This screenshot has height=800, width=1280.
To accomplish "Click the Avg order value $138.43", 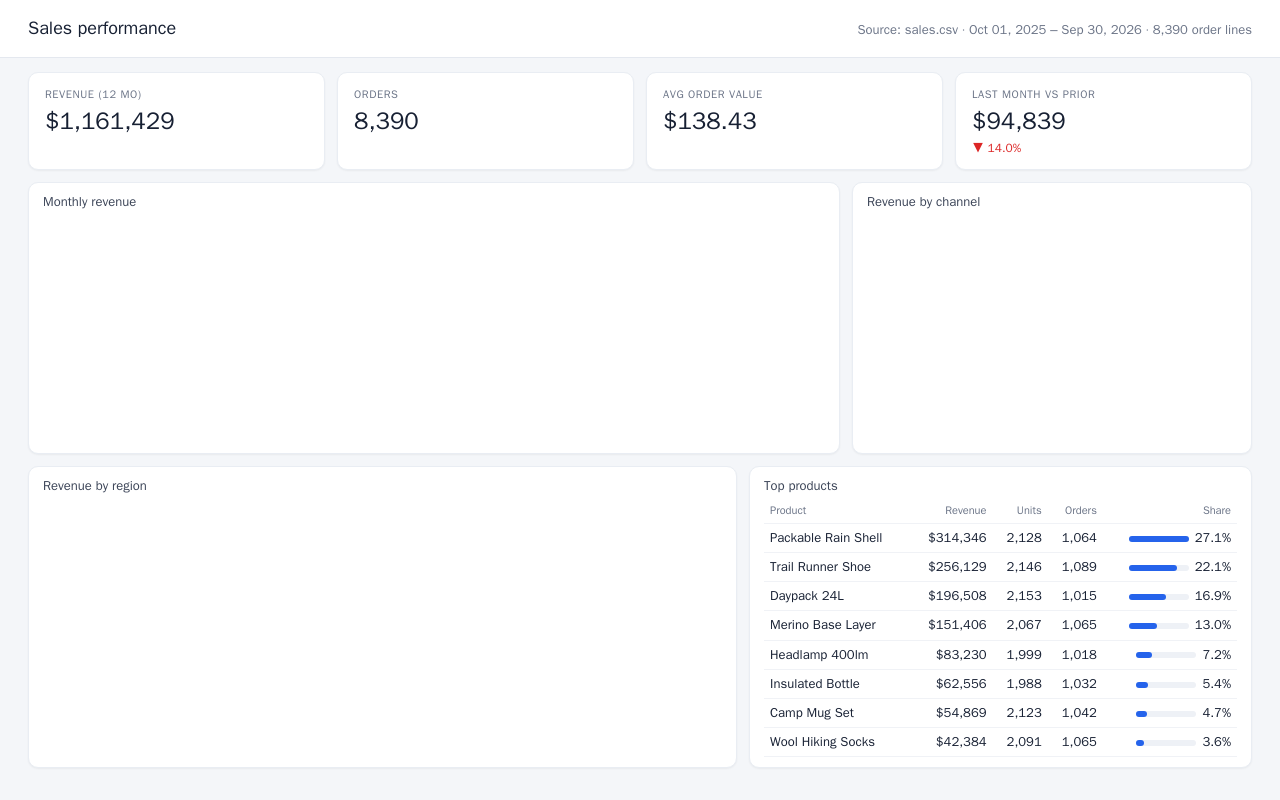I will pyautogui.click(x=710, y=121).
